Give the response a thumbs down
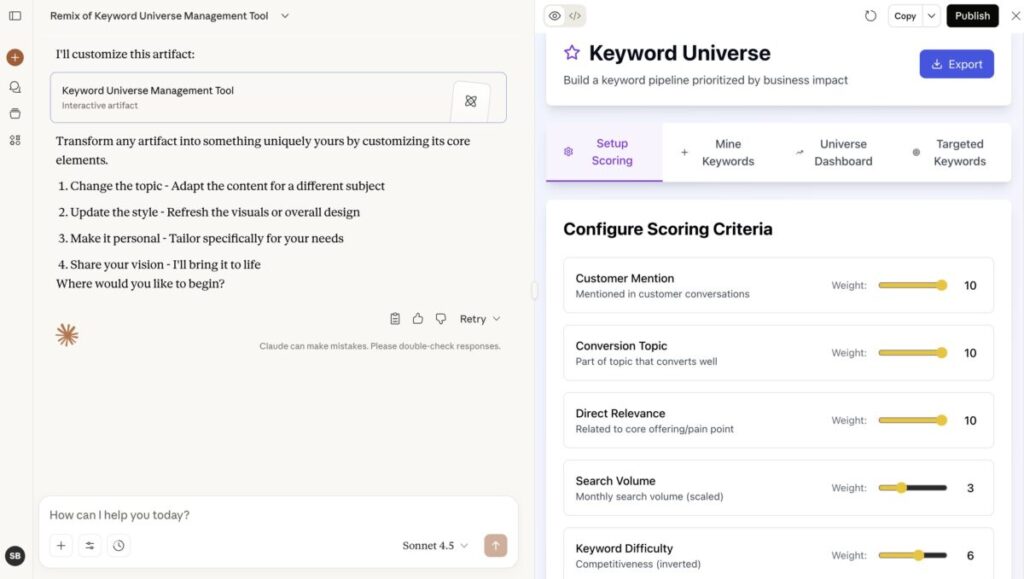Screen dimensions: 1024x579 [441, 319]
